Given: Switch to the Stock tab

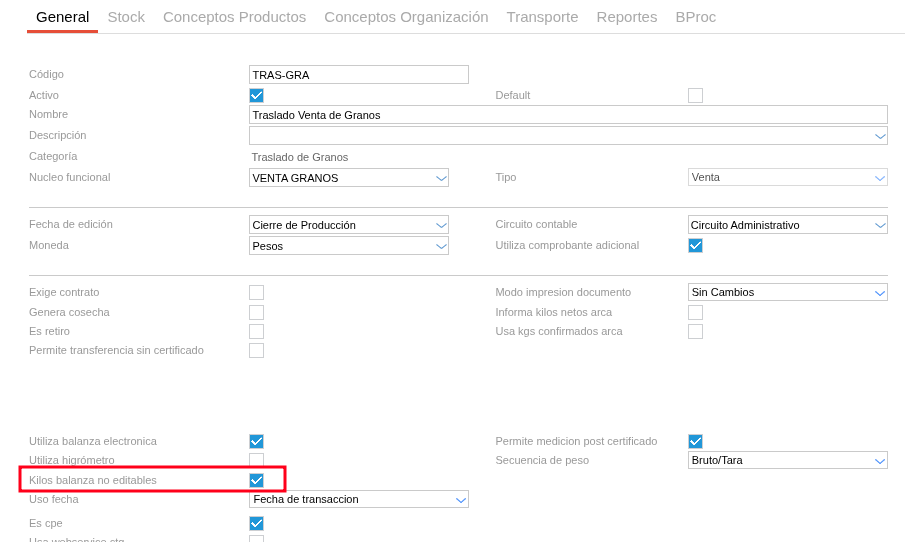Looking at the screenshot, I should point(126,17).
